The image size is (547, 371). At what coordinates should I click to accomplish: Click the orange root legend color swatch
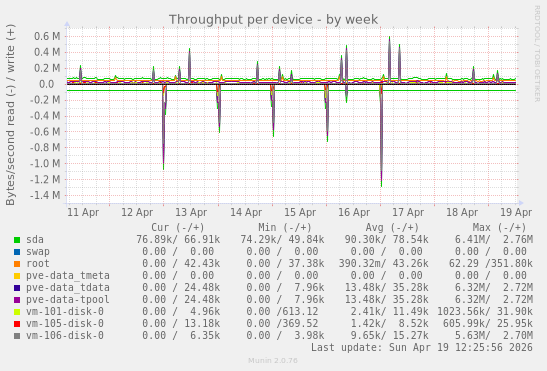point(17,264)
